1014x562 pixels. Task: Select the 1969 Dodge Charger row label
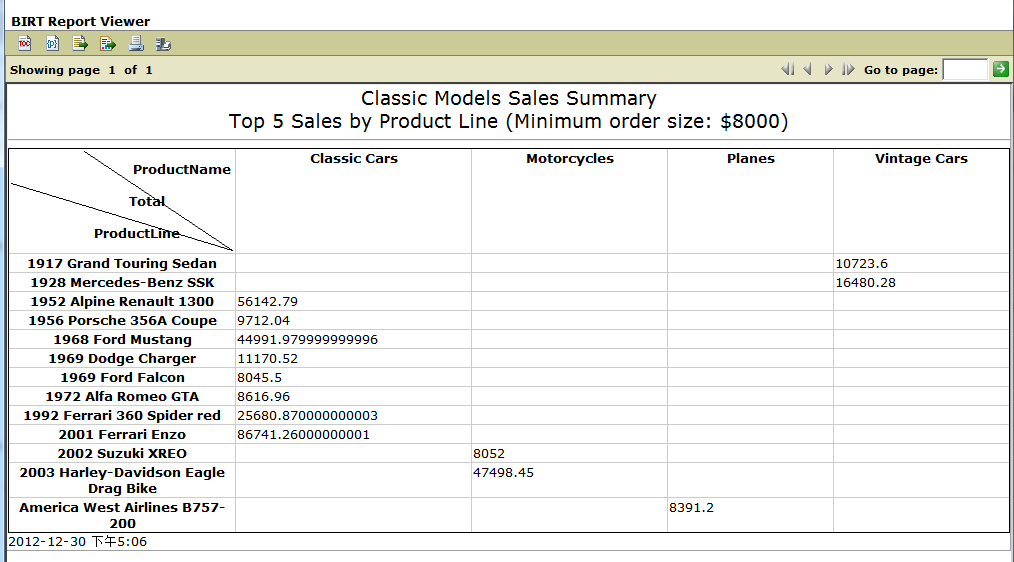[122, 358]
